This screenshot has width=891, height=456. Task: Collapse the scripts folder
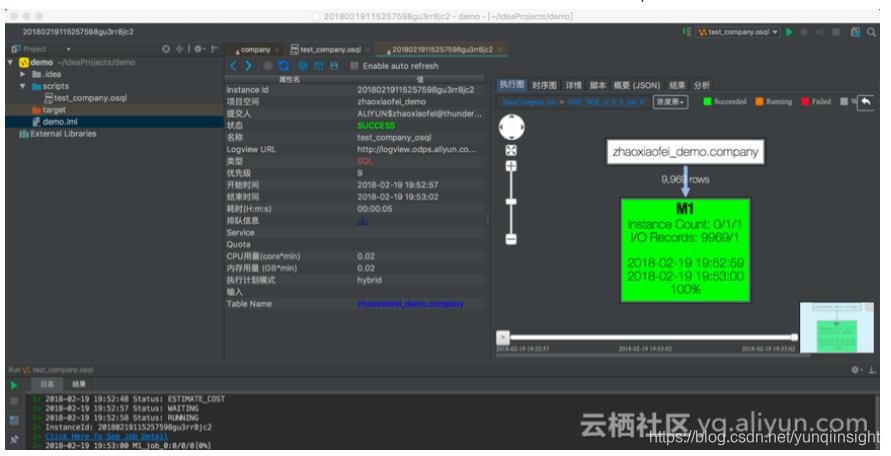(x=23, y=86)
